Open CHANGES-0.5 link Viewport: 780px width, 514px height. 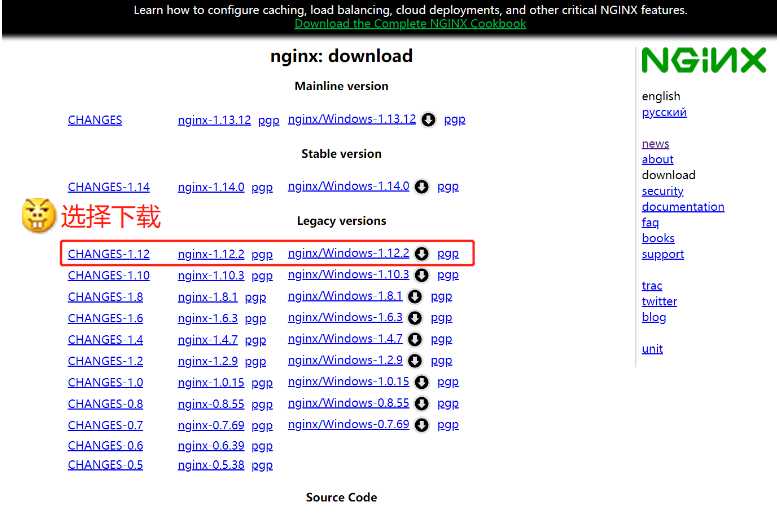click(x=105, y=465)
